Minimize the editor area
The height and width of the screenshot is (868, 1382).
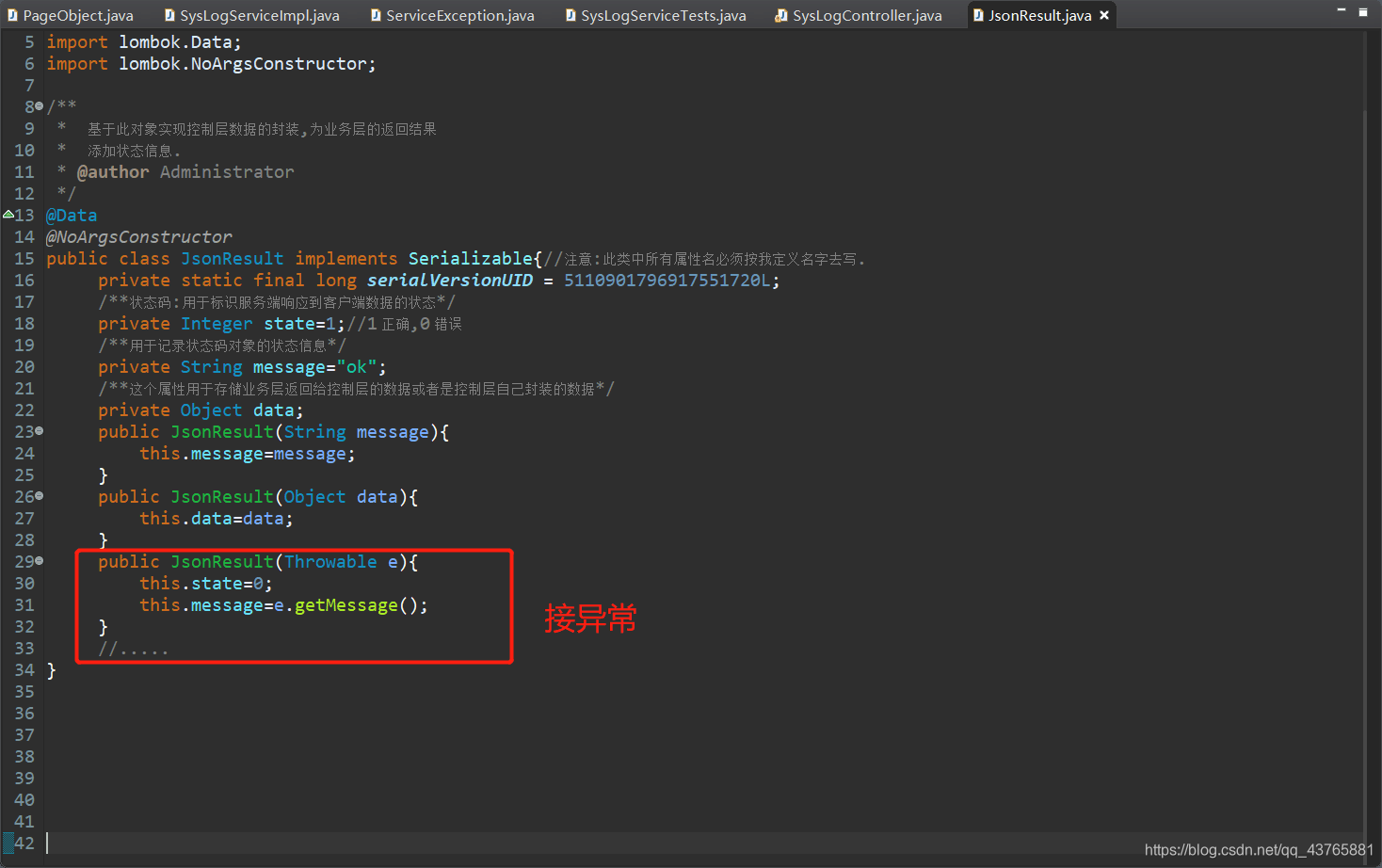point(1342,10)
